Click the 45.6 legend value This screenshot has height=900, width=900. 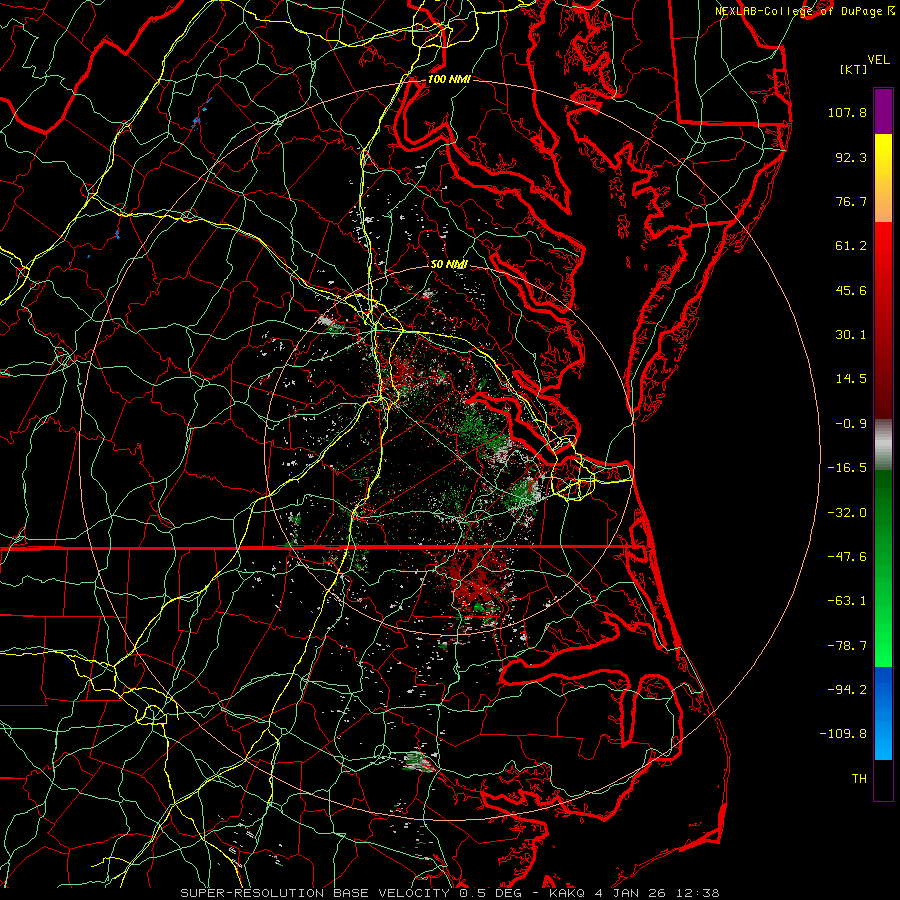tap(851, 290)
